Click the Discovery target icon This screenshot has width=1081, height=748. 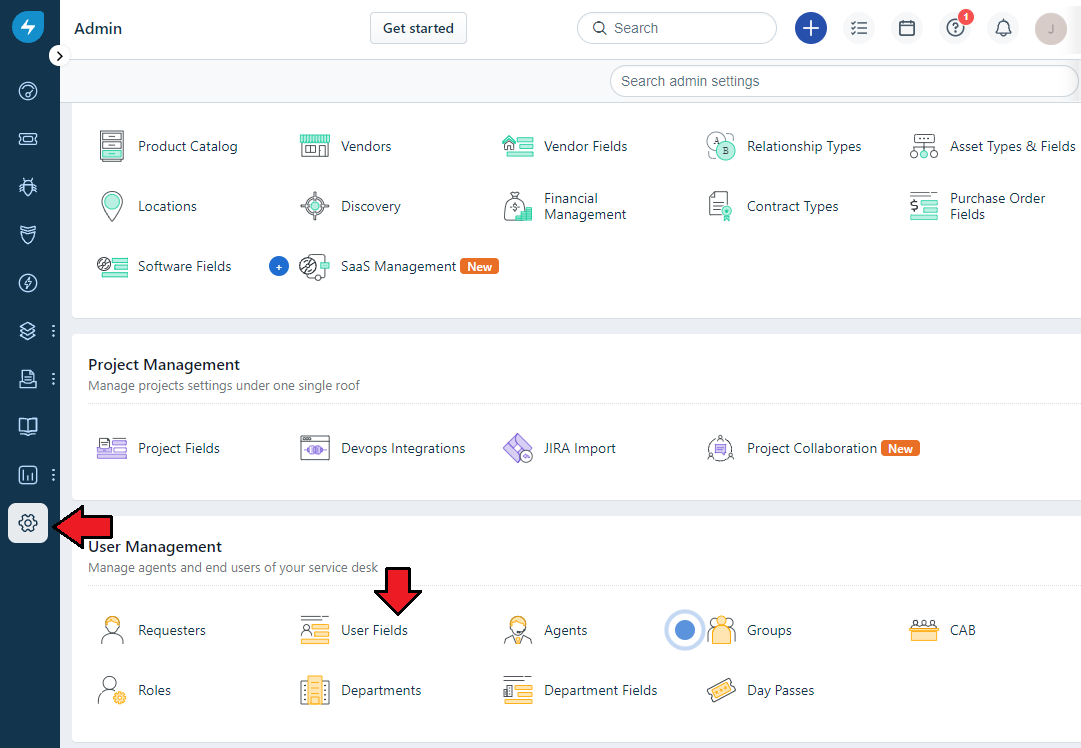[315, 206]
